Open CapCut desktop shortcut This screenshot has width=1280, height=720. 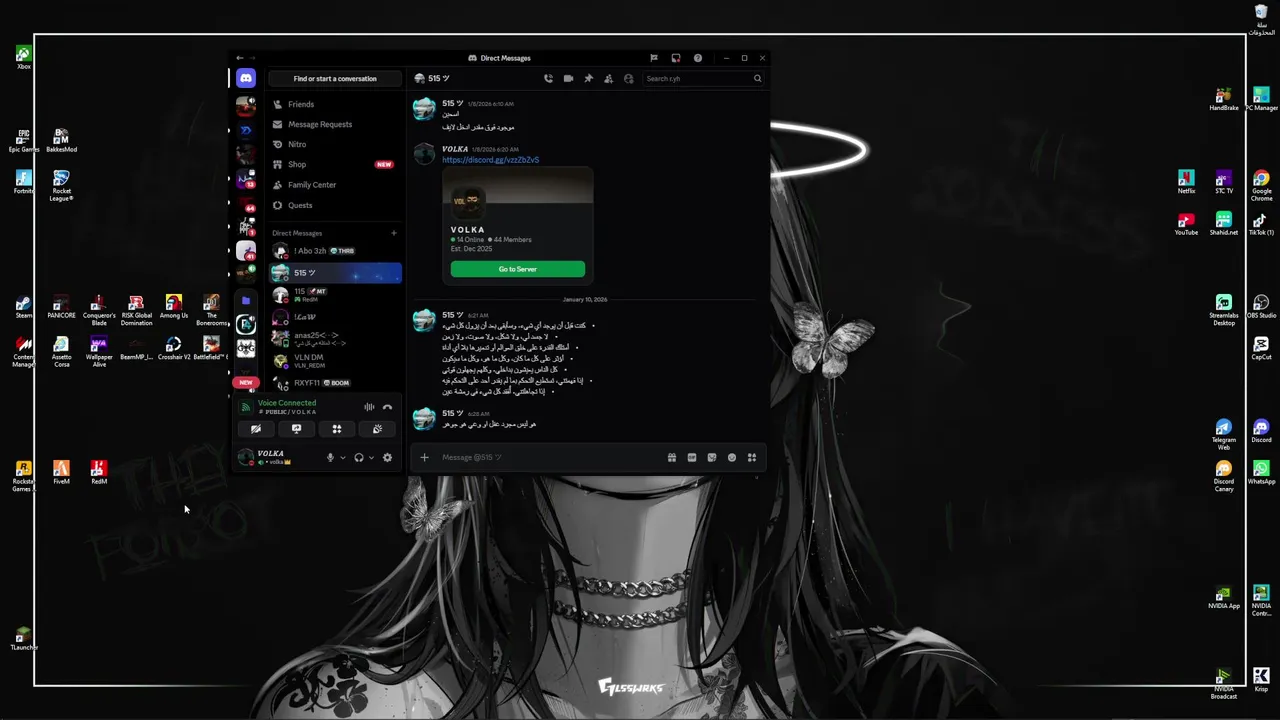point(1261,349)
